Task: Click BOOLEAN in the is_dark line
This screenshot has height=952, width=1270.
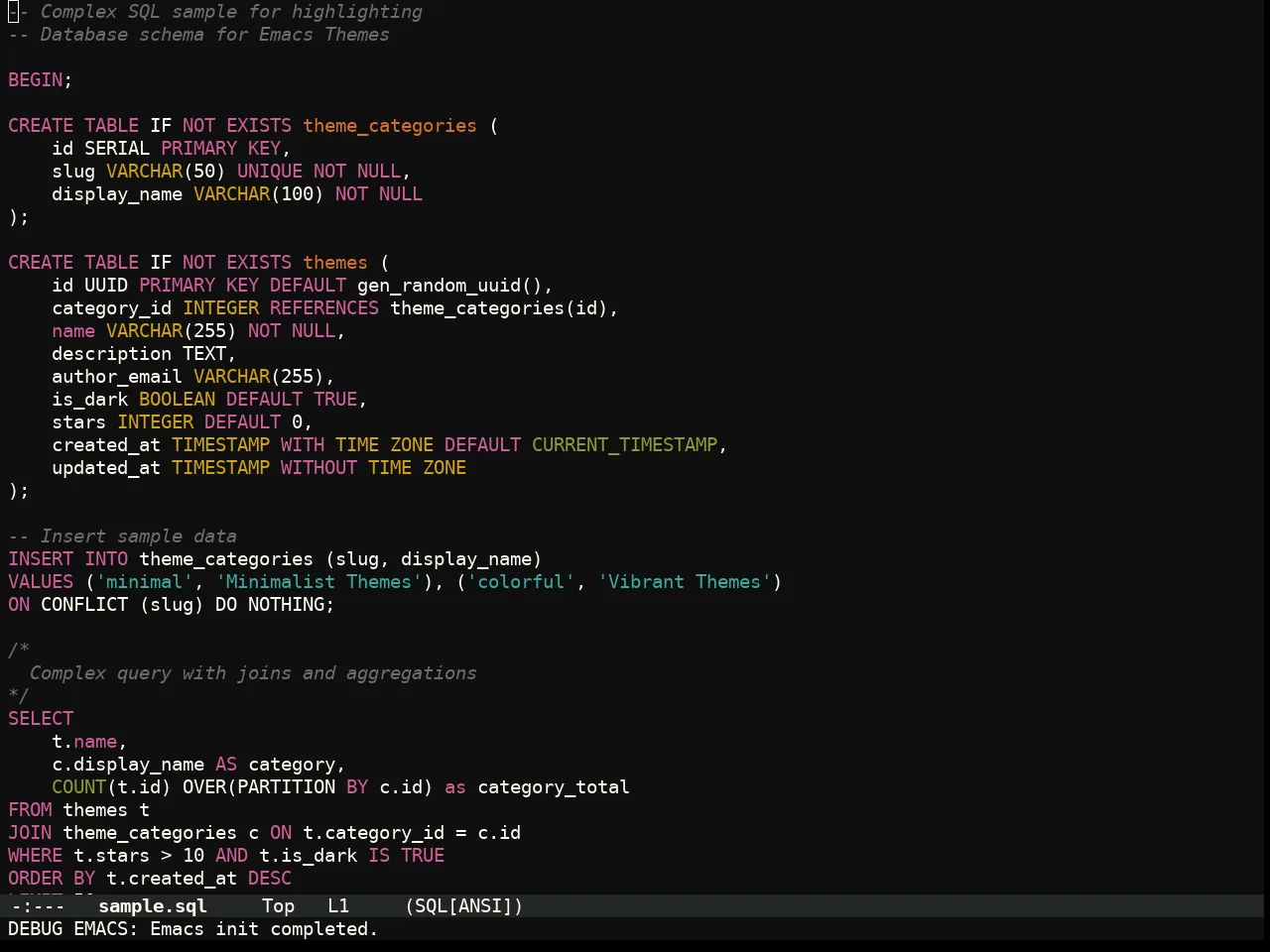Action: click(177, 400)
